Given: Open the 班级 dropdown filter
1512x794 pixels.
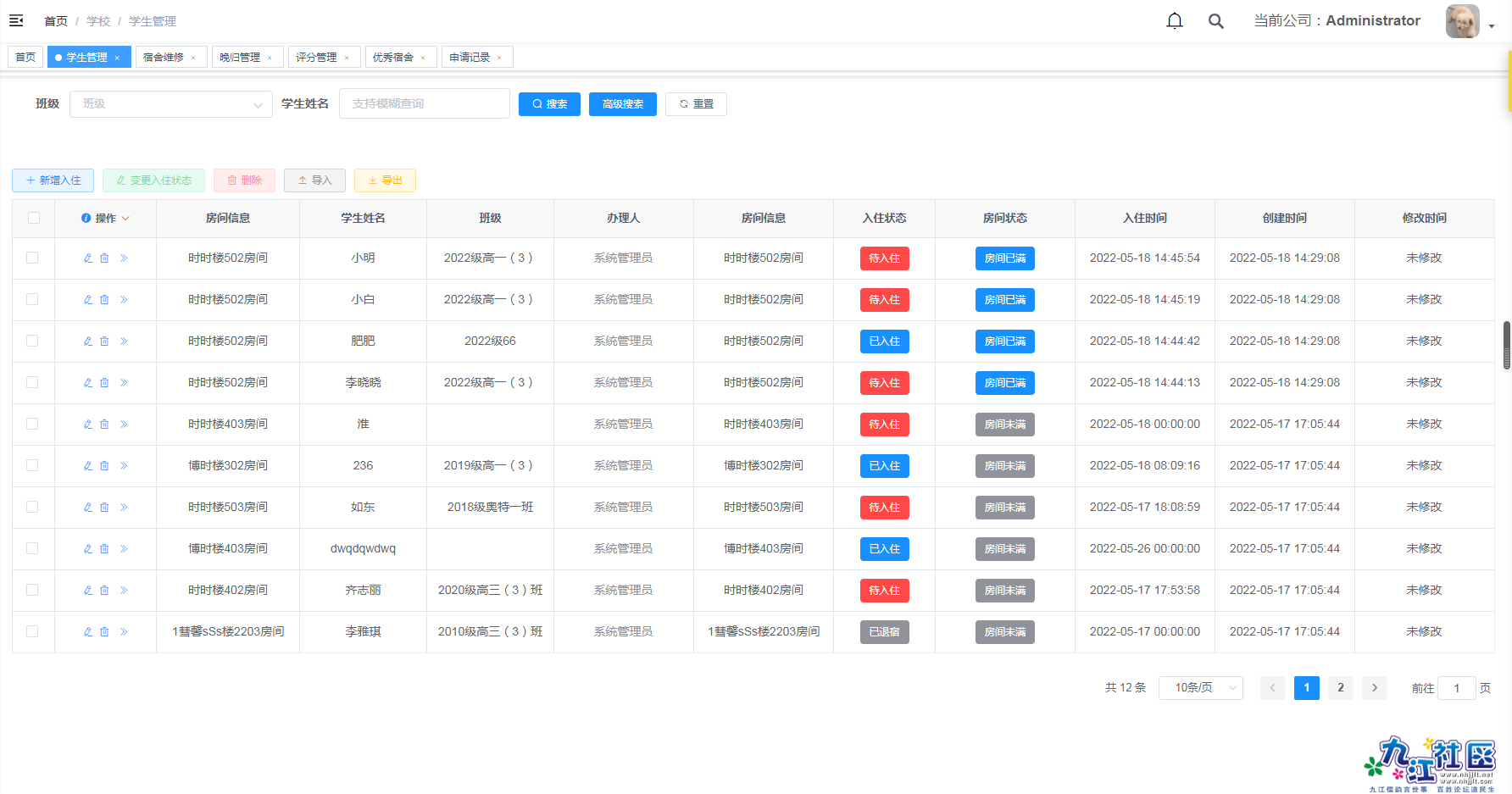Looking at the screenshot, I should [171, 104].
